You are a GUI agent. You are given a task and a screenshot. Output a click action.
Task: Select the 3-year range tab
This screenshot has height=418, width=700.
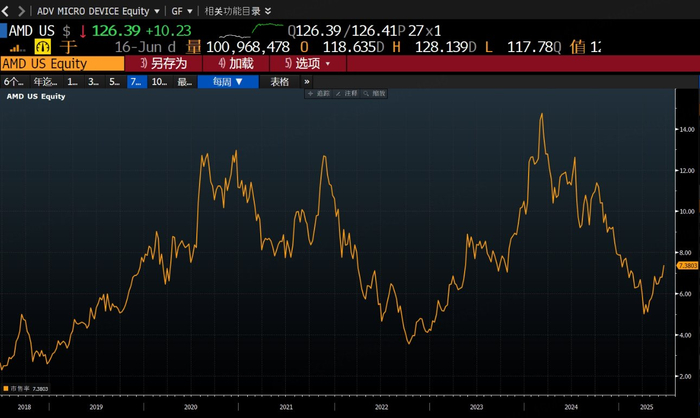(93, 82)
